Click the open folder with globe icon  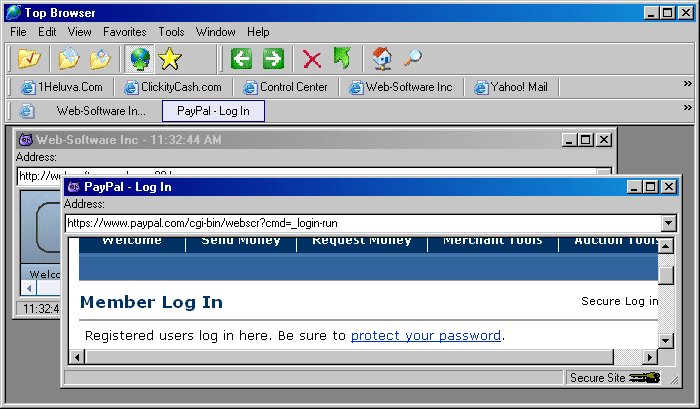pos(68,58)
